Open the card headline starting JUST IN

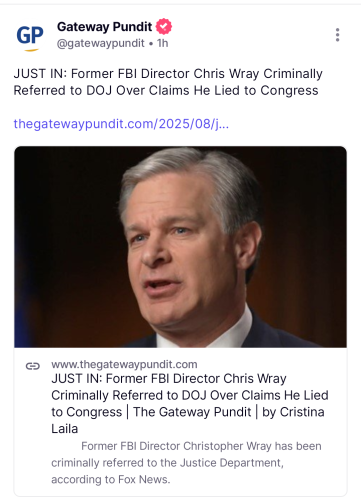(x=190, y=404)
